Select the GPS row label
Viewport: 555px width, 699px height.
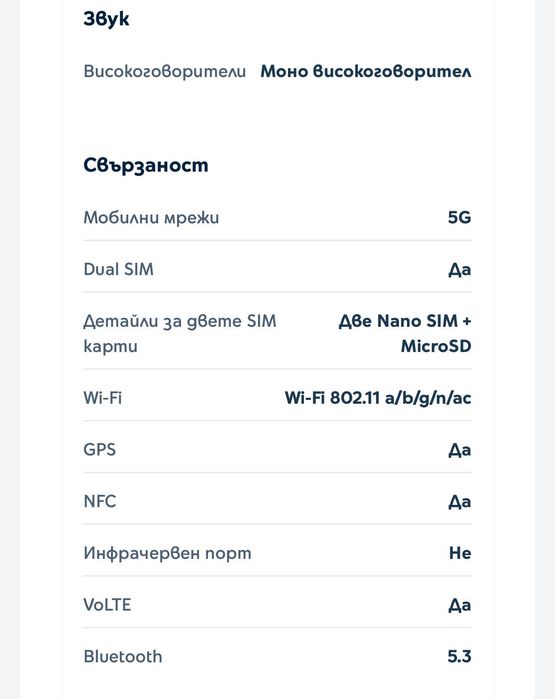coord(99,449)
